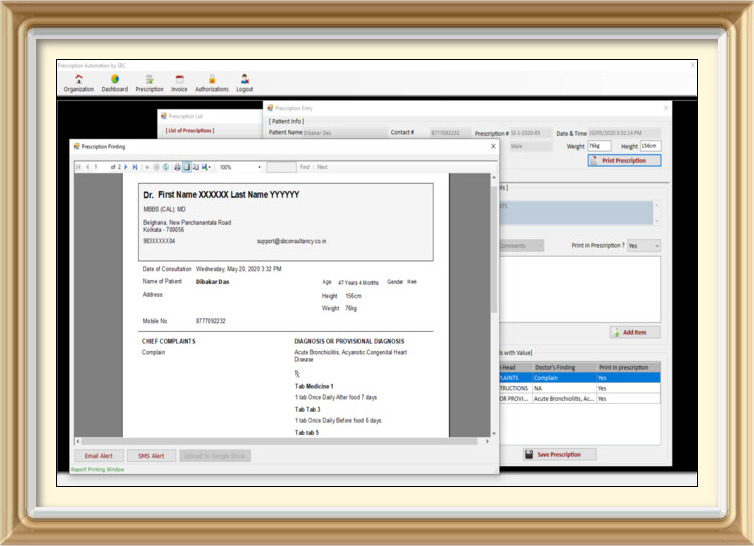Toggle print layout view in report toolbar

click(x=186, y=167)
